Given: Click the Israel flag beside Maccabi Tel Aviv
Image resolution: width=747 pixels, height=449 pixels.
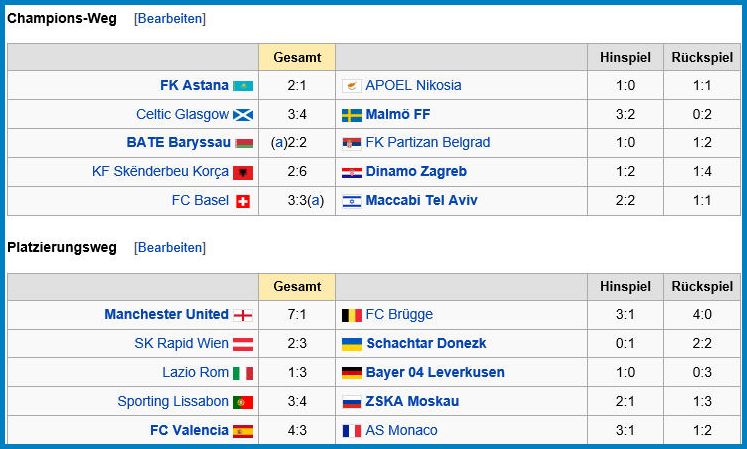Looking at the screenshot, I should (352, 201).
